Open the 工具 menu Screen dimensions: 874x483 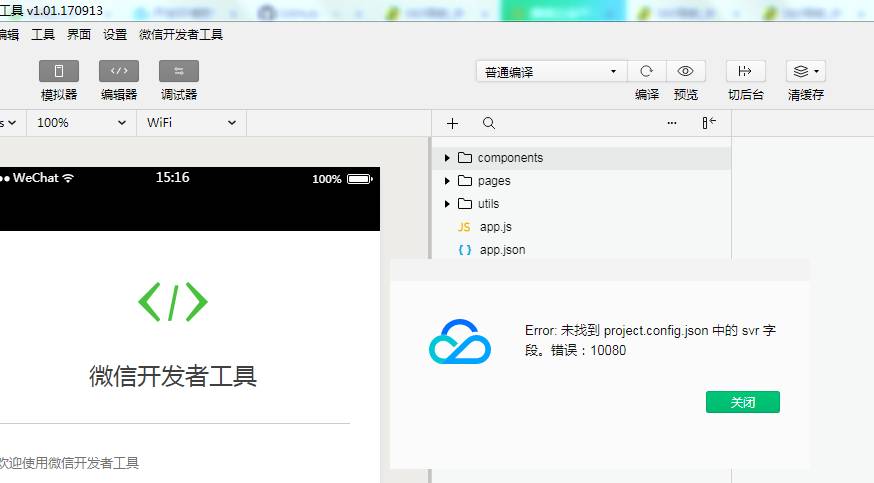tap(43, 35)
